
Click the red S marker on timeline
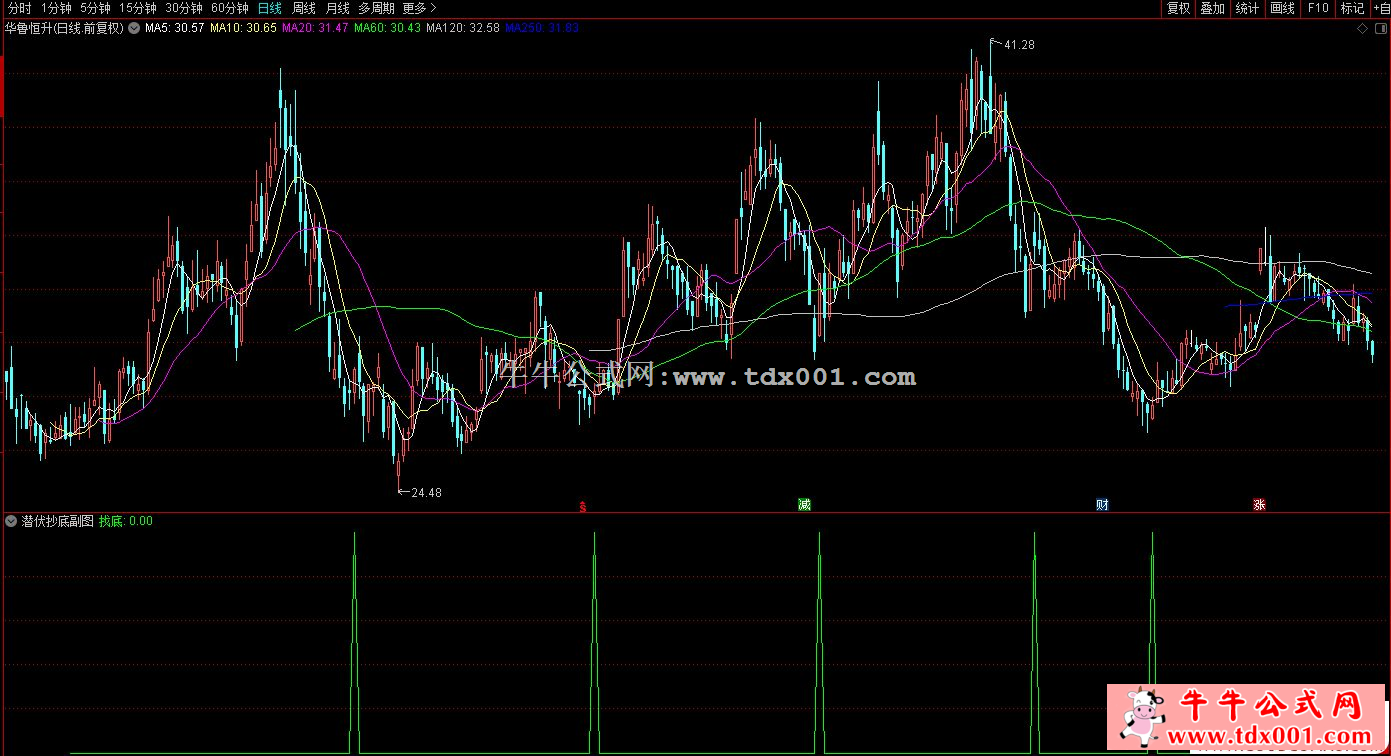point(582,506)
